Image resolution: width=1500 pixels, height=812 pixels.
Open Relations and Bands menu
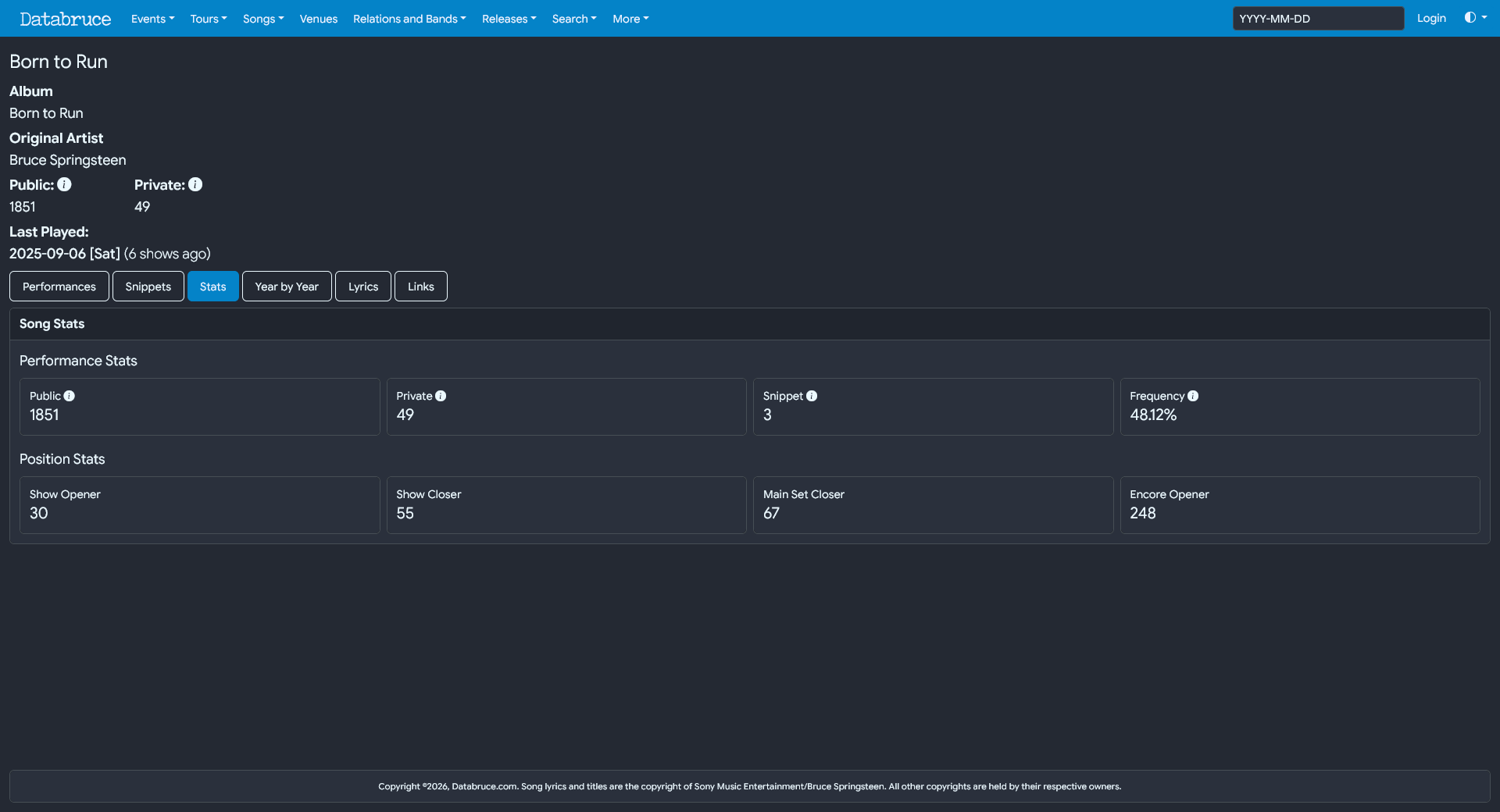coord(409,19)
